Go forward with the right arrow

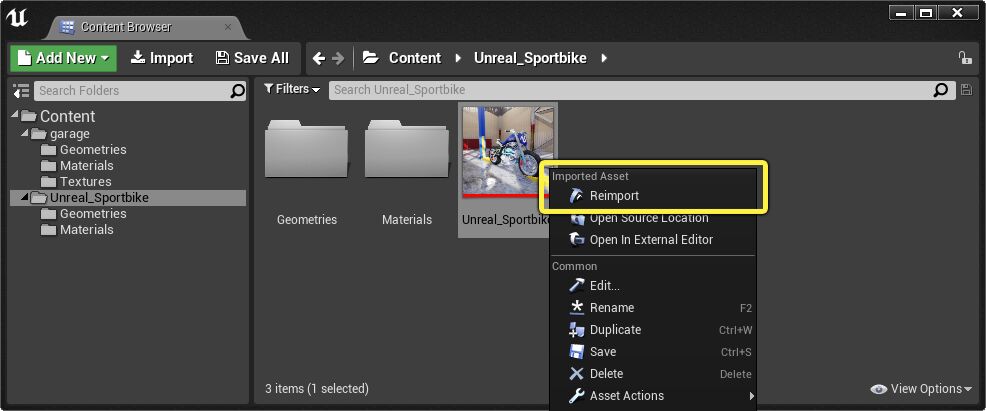tap(338, 58)
